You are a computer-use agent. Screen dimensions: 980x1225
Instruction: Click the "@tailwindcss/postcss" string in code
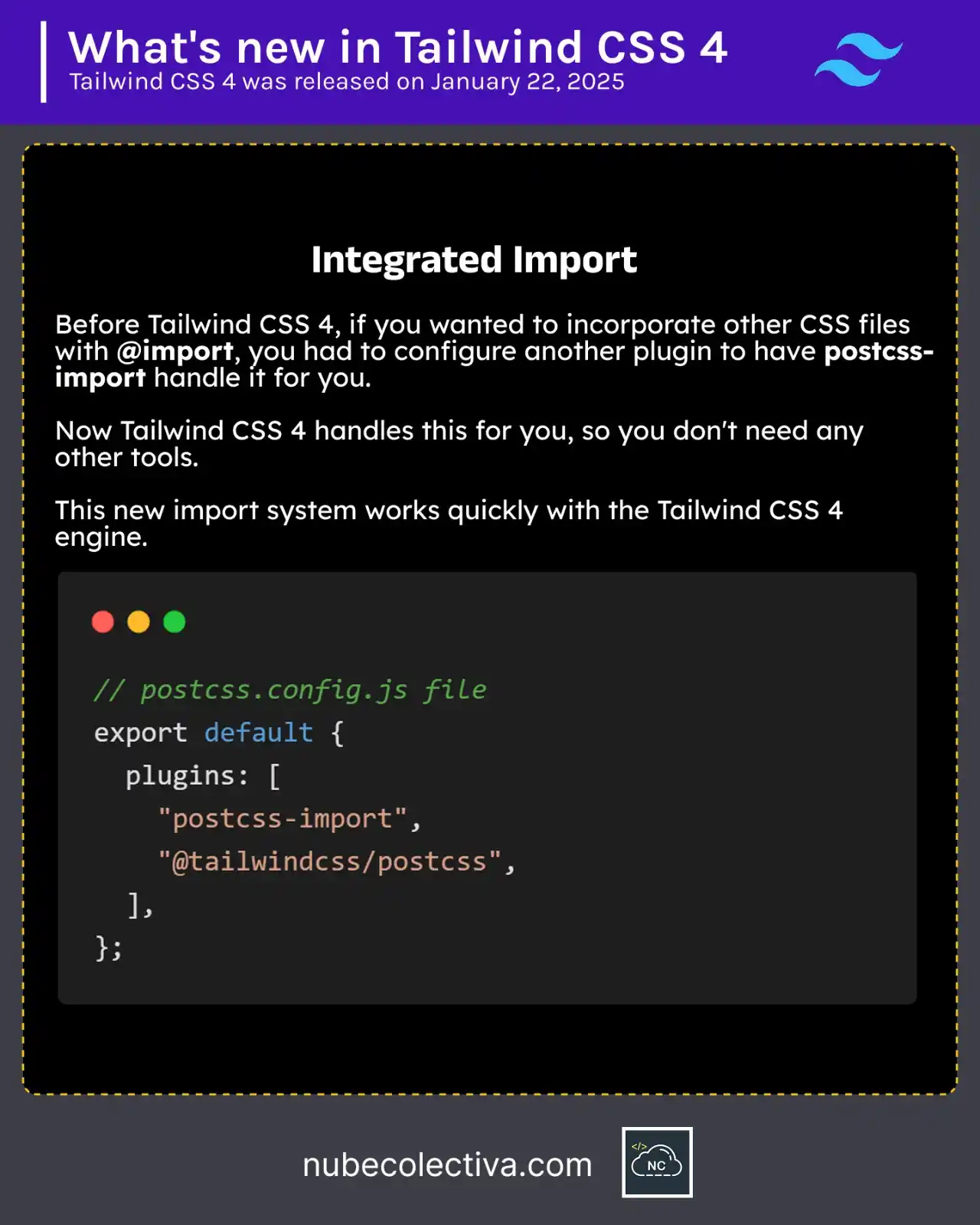(329, 861)
